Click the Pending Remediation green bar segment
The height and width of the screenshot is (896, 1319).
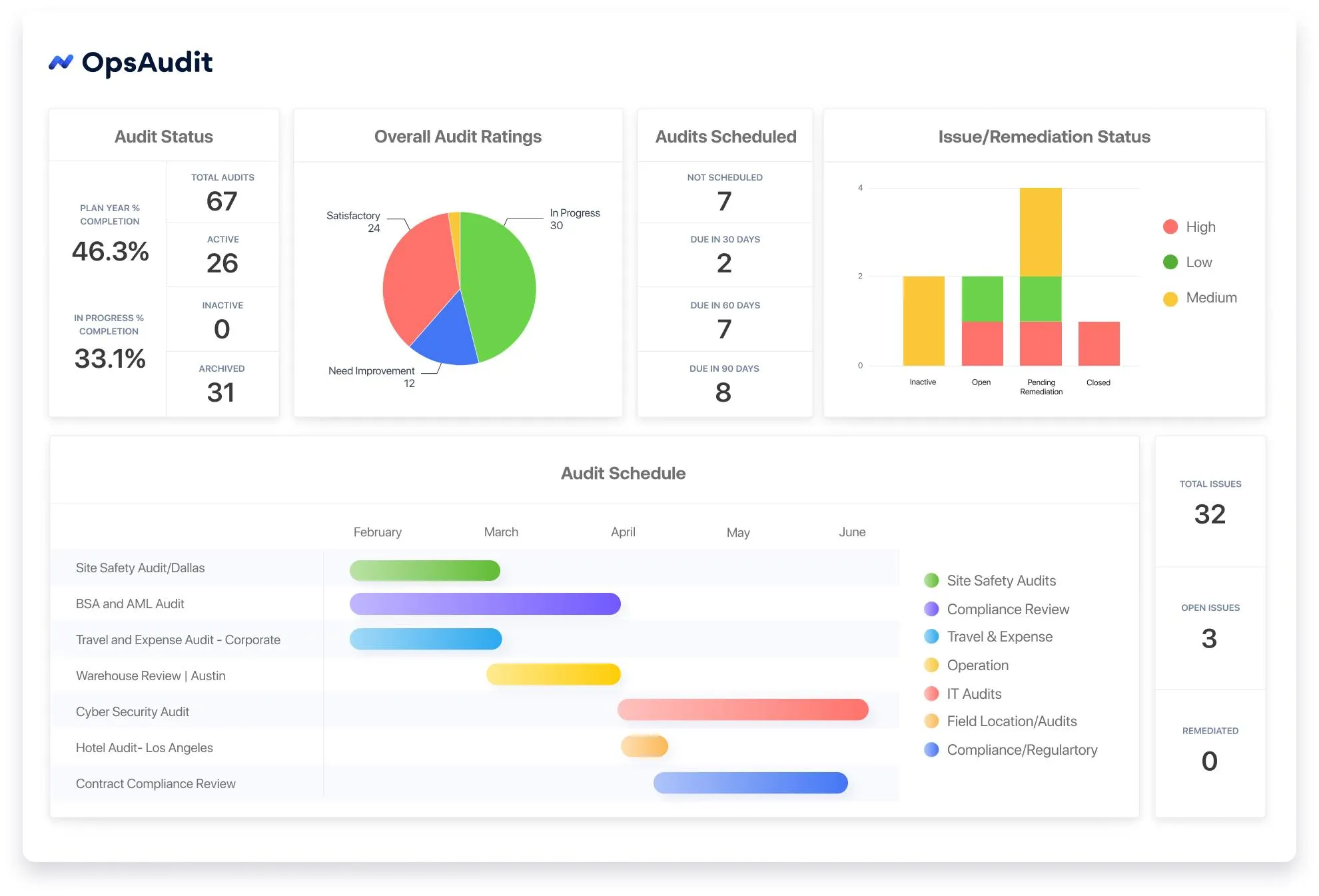click(1041, 299)
